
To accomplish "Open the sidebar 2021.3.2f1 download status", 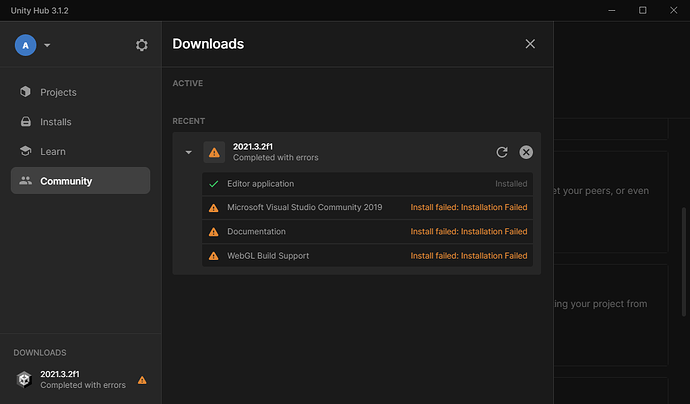I will (x=82, y=379).
